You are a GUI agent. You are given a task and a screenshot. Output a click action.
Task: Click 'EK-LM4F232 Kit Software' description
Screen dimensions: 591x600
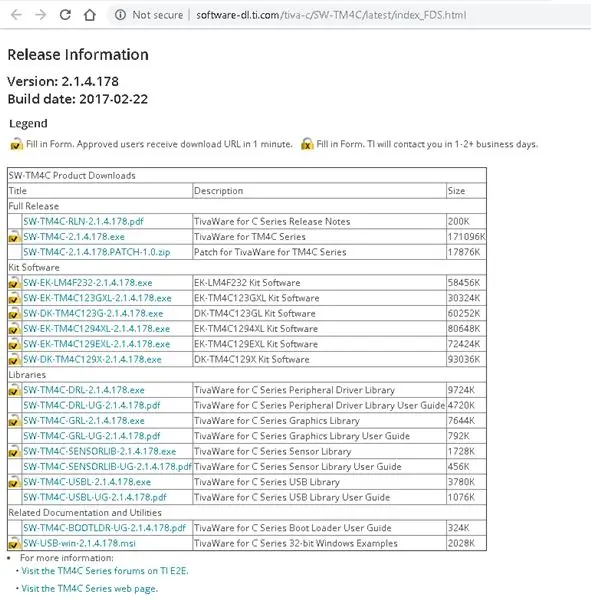[247, 283]
